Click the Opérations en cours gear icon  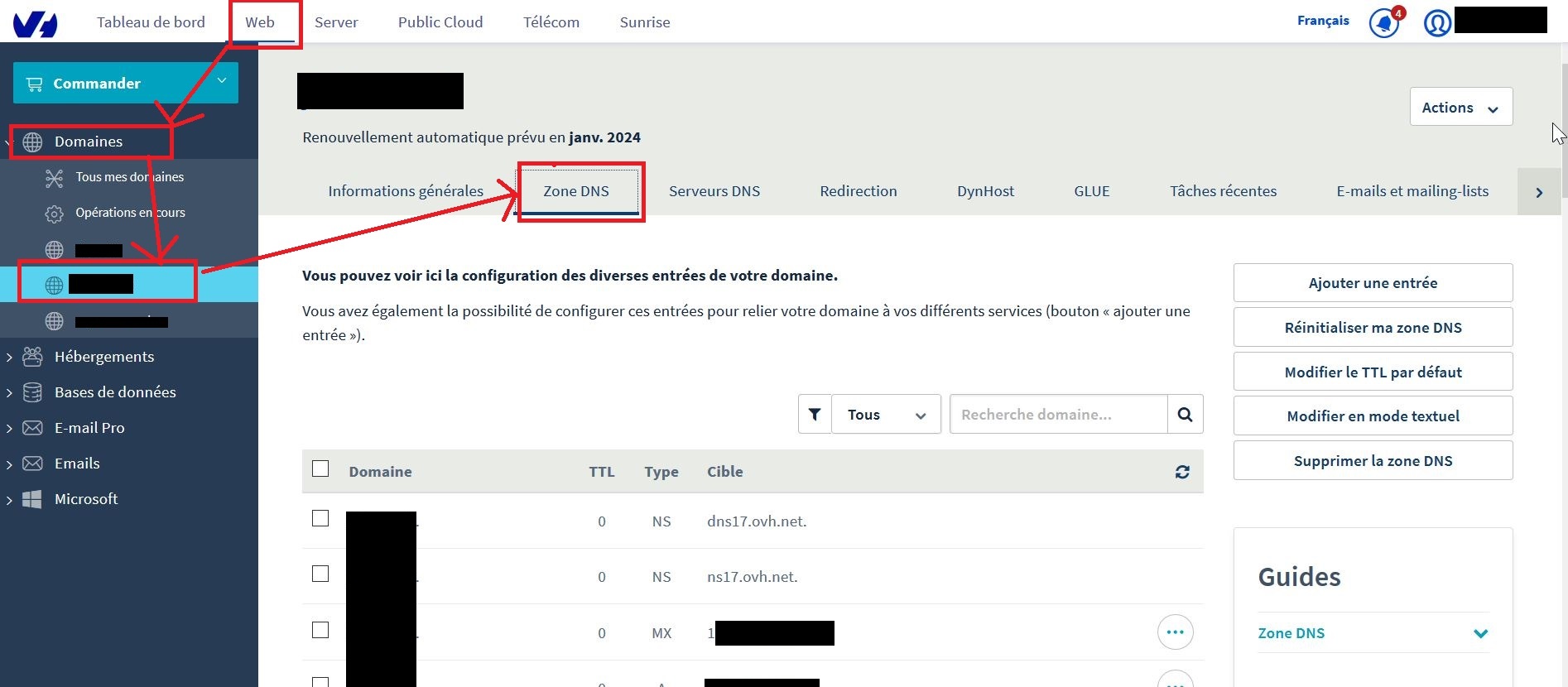pyautogui.click(x=54, y=214)
